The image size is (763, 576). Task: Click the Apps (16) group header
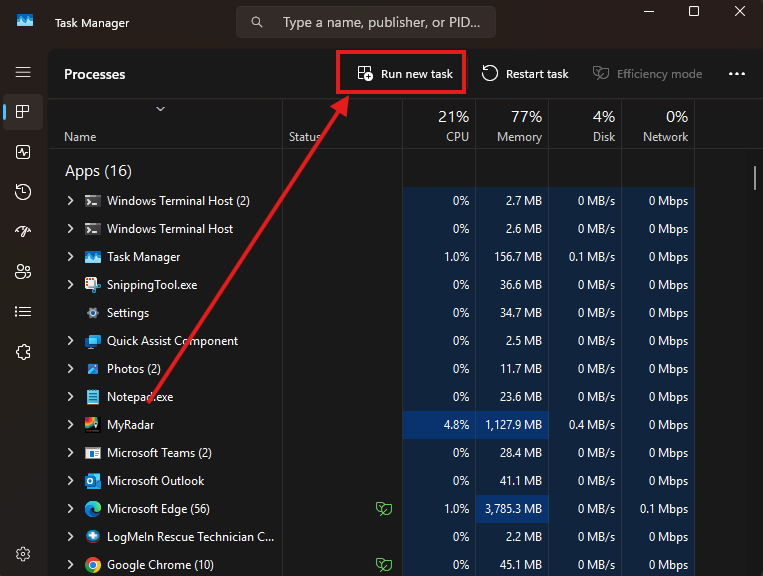coord(98,171)
